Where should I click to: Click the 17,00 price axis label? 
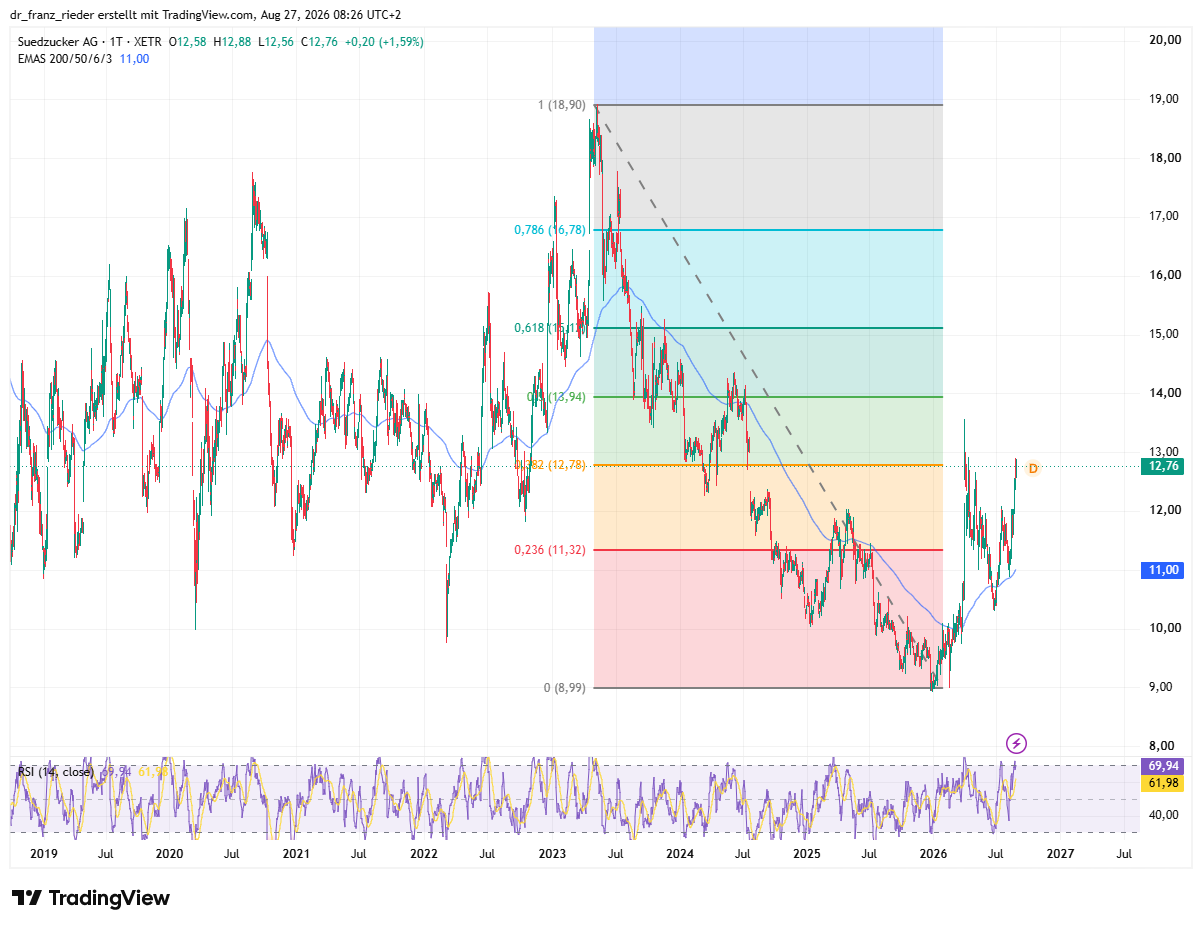click(1164, 216)
